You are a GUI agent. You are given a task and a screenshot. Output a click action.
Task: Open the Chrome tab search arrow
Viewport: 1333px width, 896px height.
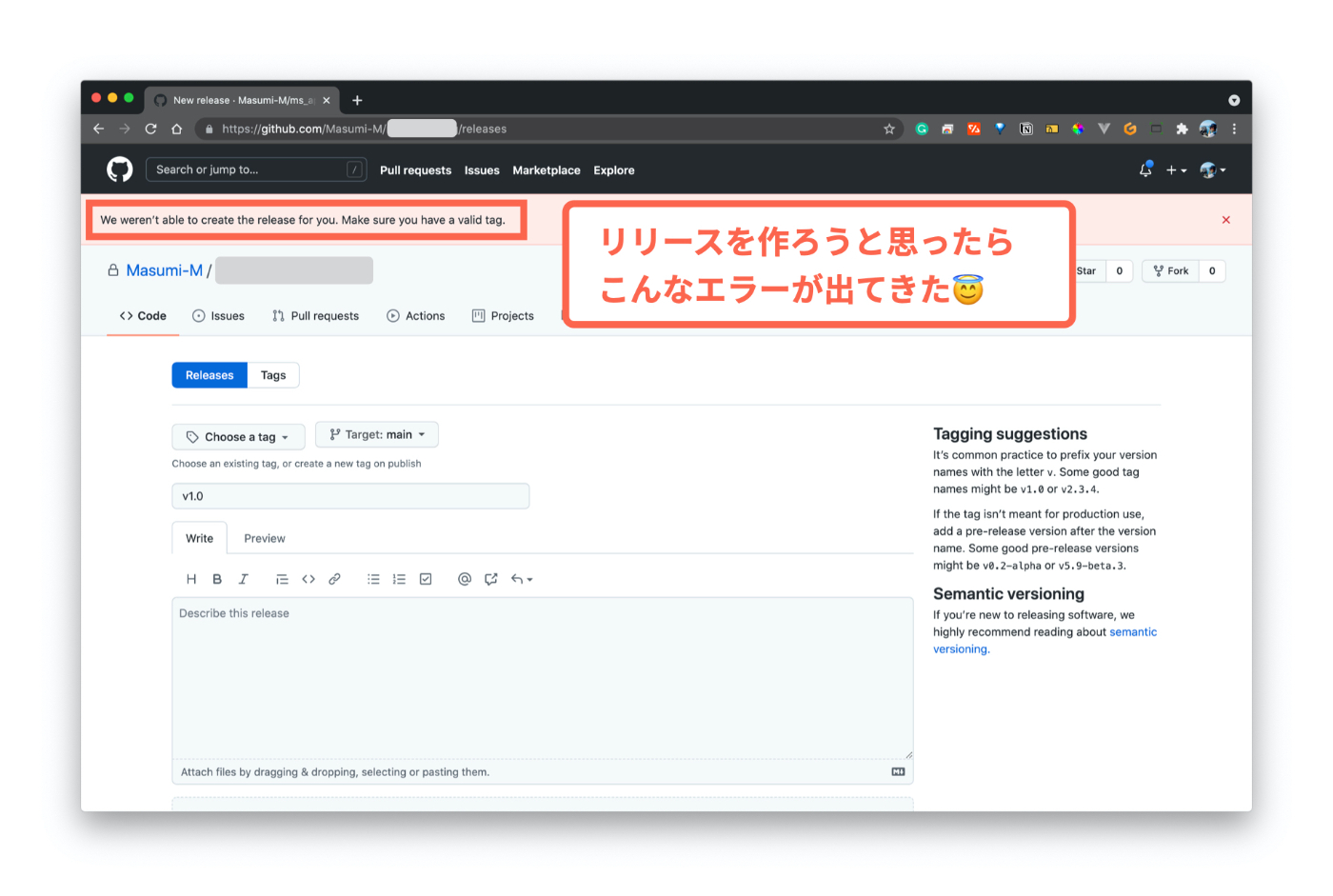tap(1234, 100)
